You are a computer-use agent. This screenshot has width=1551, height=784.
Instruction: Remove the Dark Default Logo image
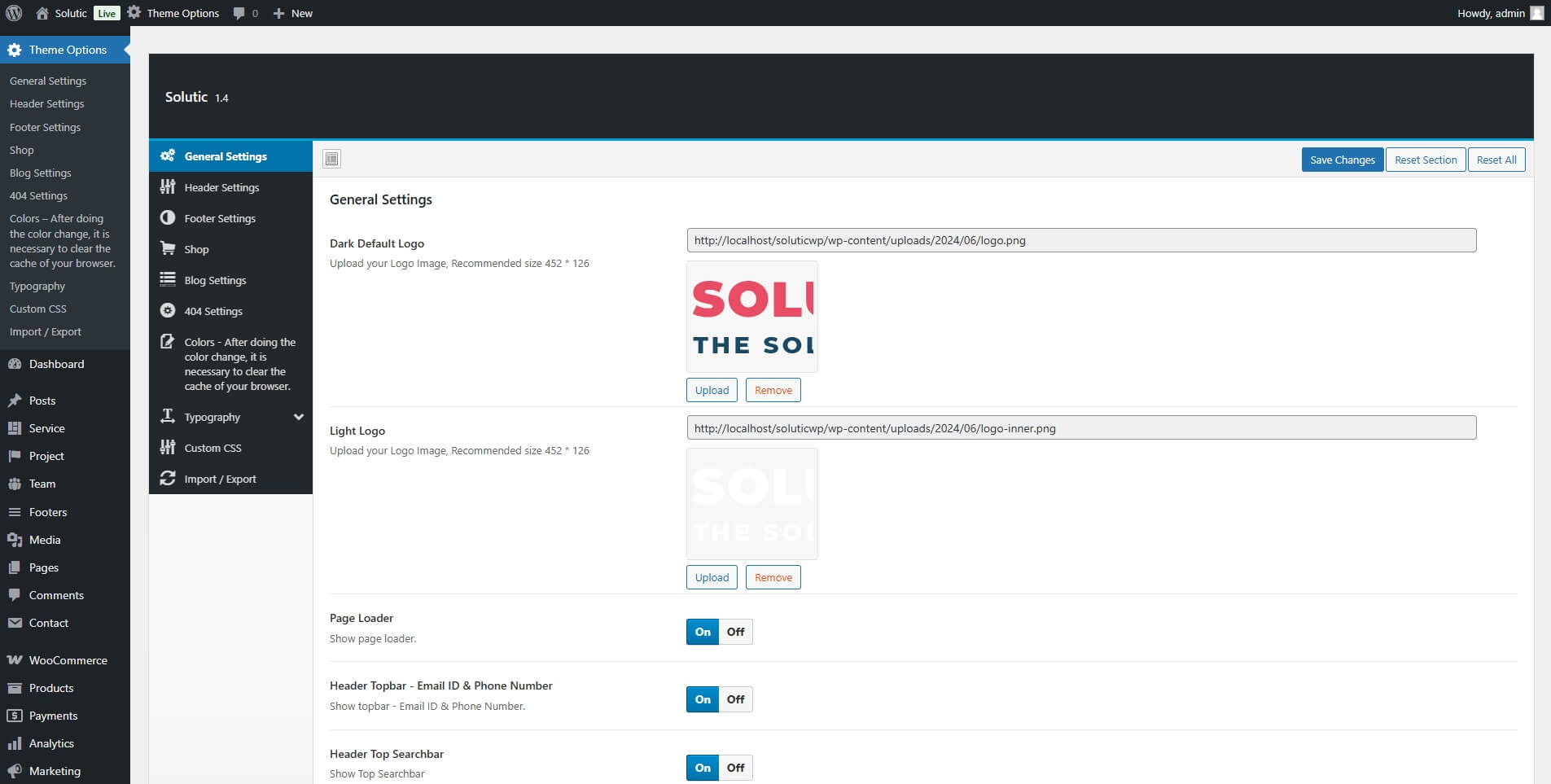pyautogui.click(x=773, y=390)
